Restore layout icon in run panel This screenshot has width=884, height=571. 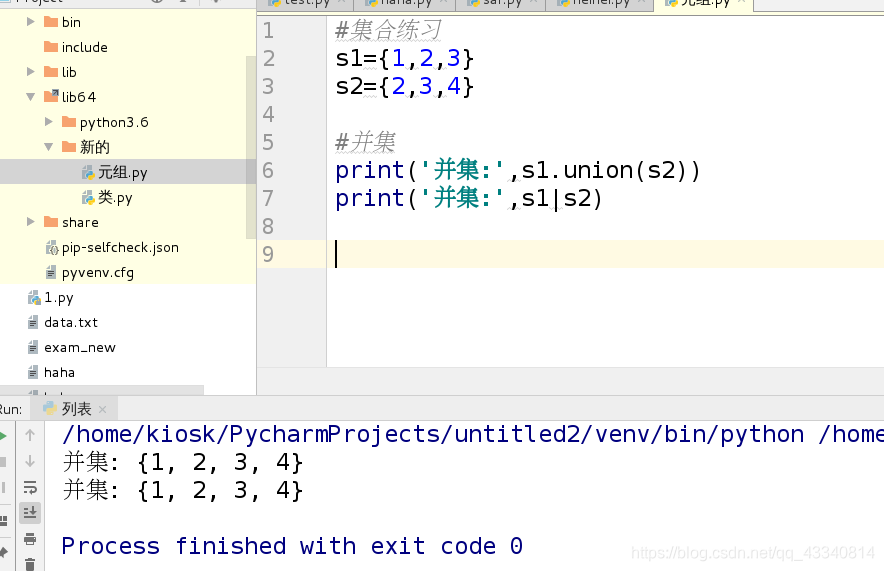(3, 521)
